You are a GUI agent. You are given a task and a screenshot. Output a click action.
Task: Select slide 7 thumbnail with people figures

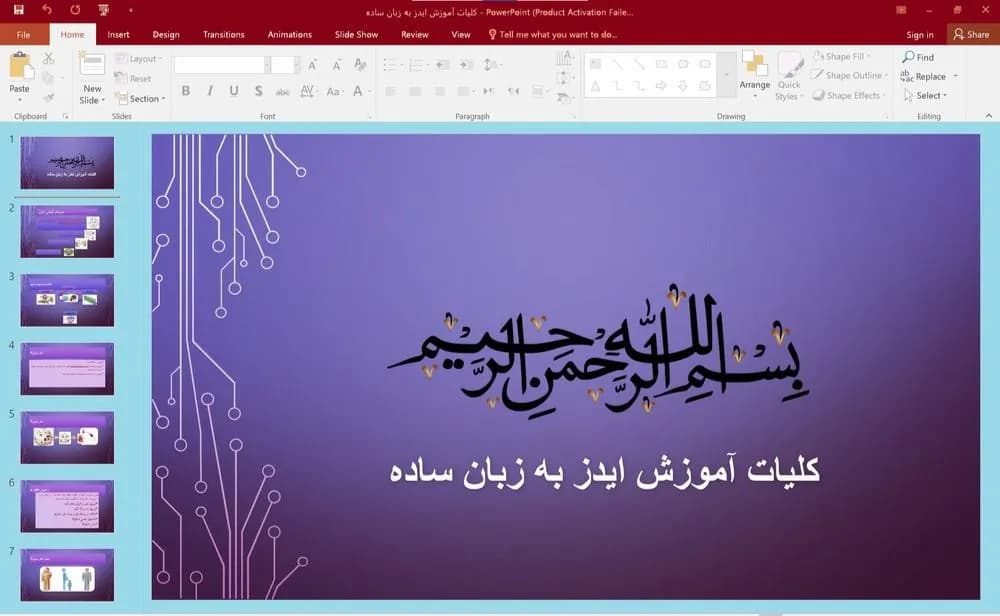[x=67, y=575]
